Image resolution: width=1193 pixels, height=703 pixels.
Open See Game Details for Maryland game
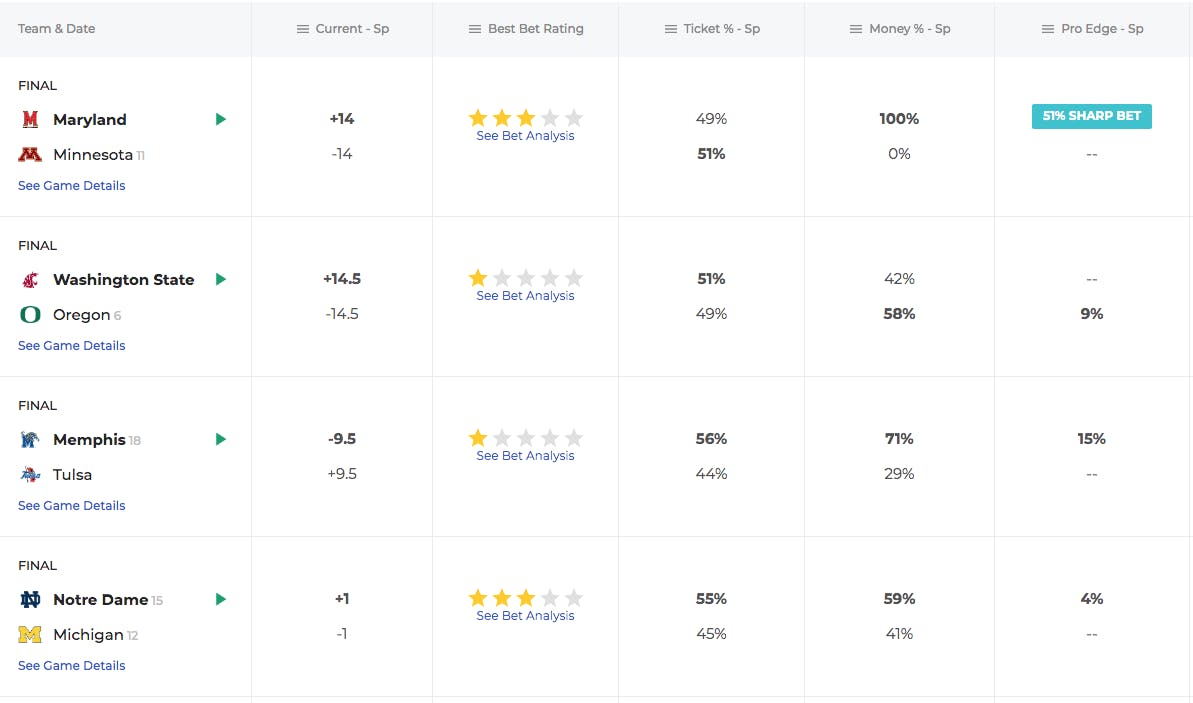(x=72, y=186)
